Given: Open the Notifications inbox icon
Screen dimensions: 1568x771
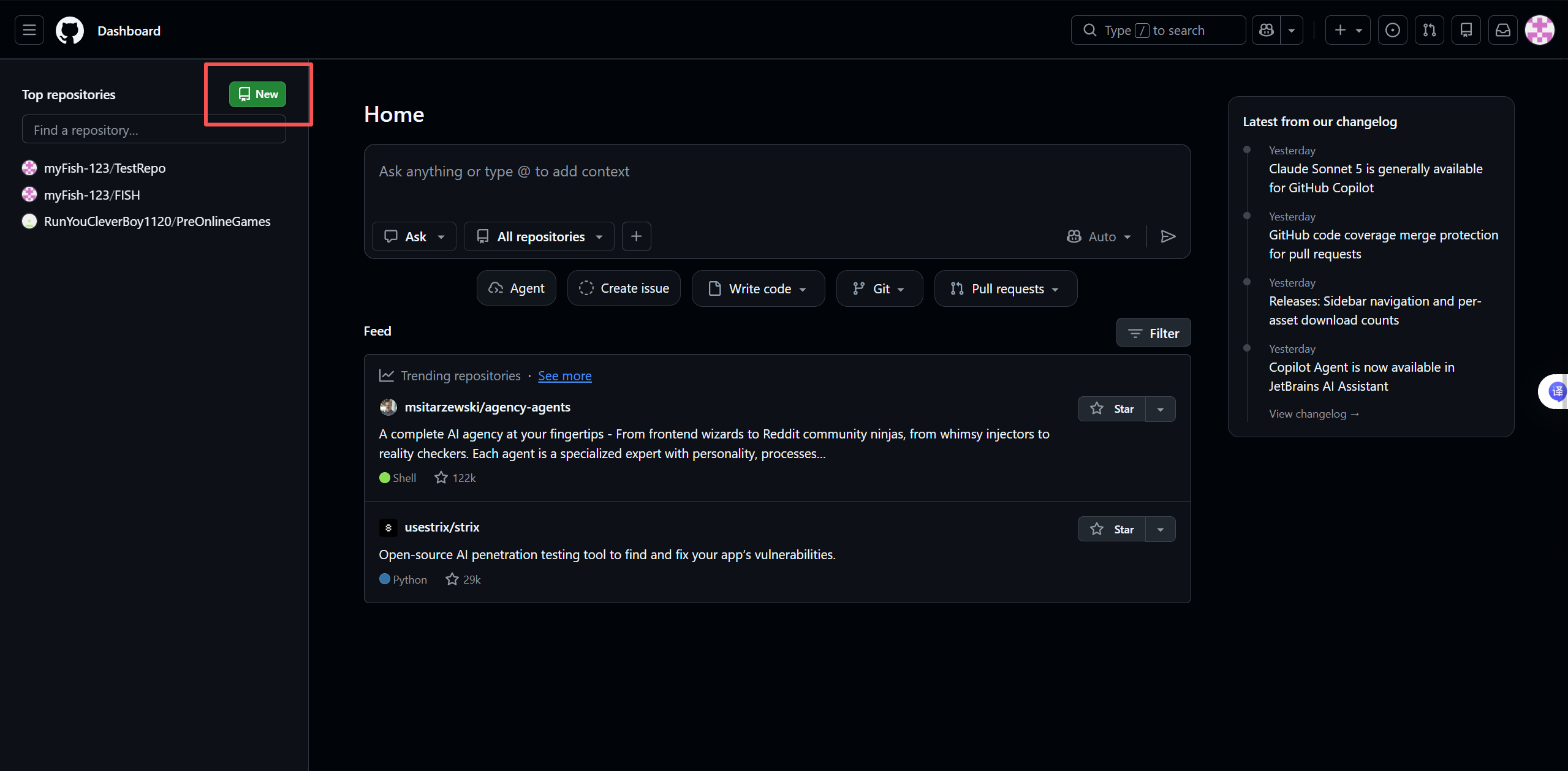Looking at the screenshot, I should pyautogui.click(x=1502, y=30).
